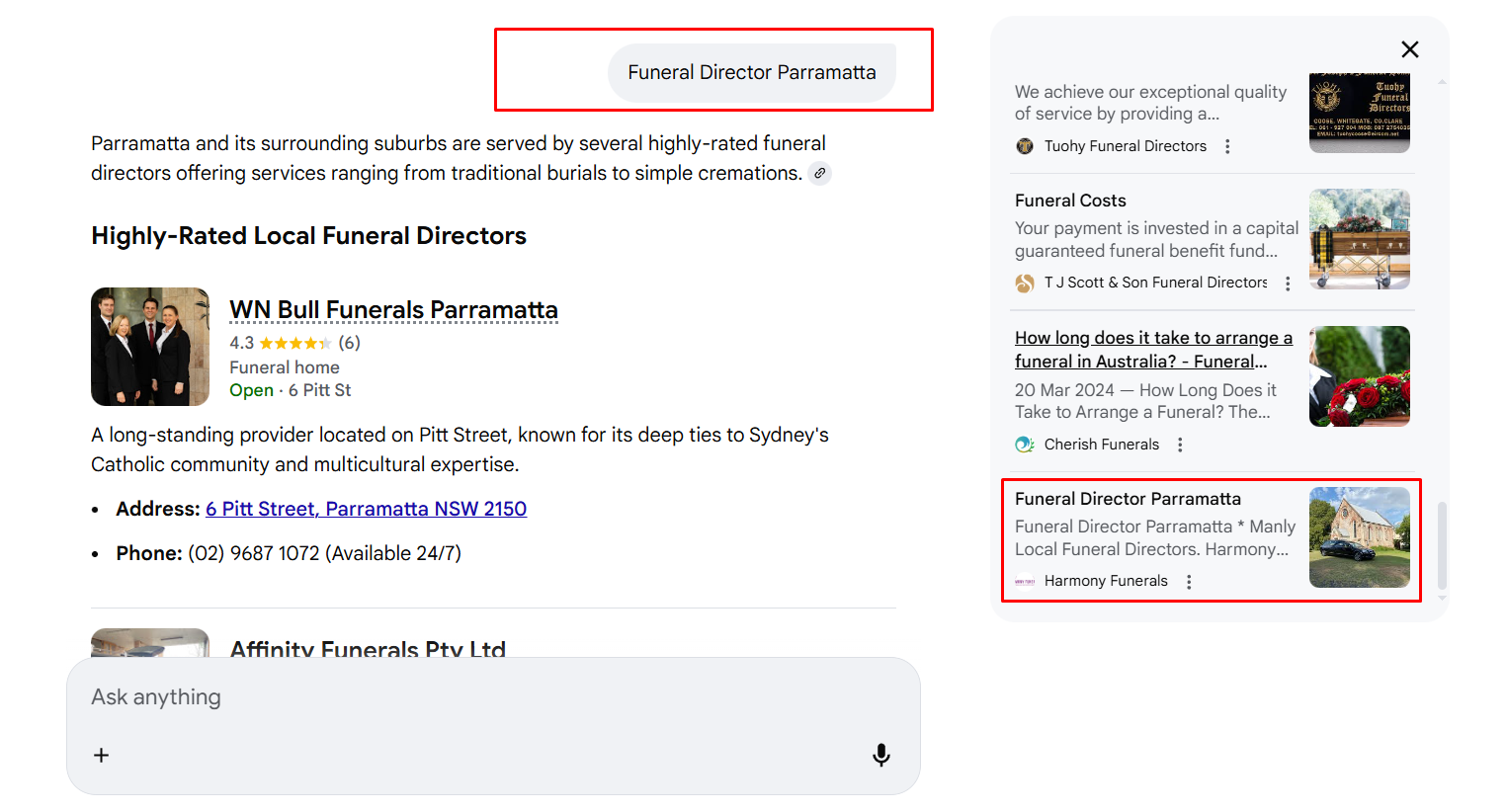This screenshot has width=1507, height=812.
Task: Click the 'Parramatta and its surrounding suburbs' intro paragraph
Action: (x=459, y=158)
